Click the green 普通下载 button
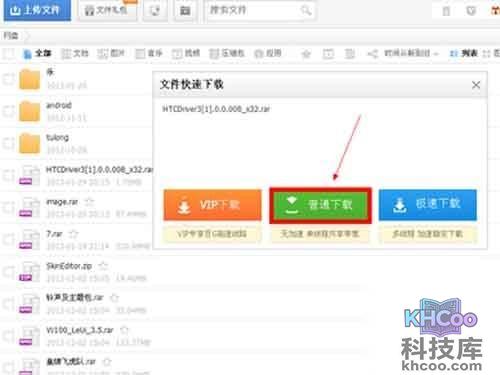500x375 pixels. pos(320,205)
